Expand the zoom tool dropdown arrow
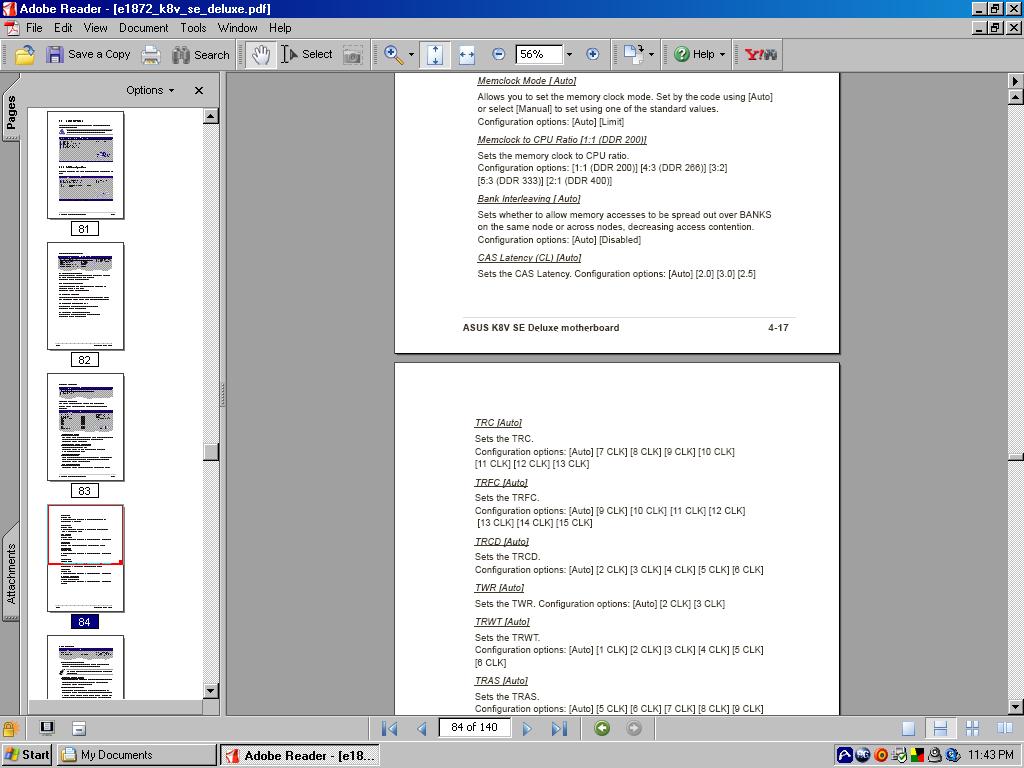 click(411, 55)
